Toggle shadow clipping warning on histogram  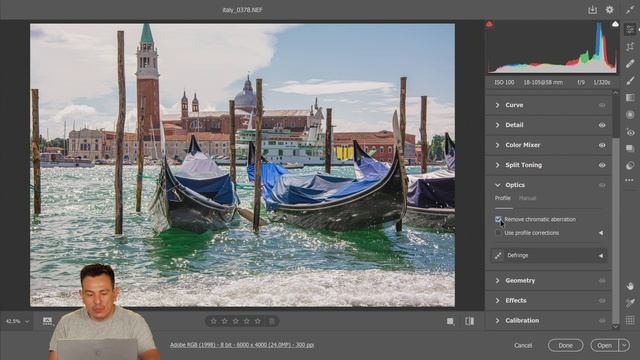[x=489, y=24]
